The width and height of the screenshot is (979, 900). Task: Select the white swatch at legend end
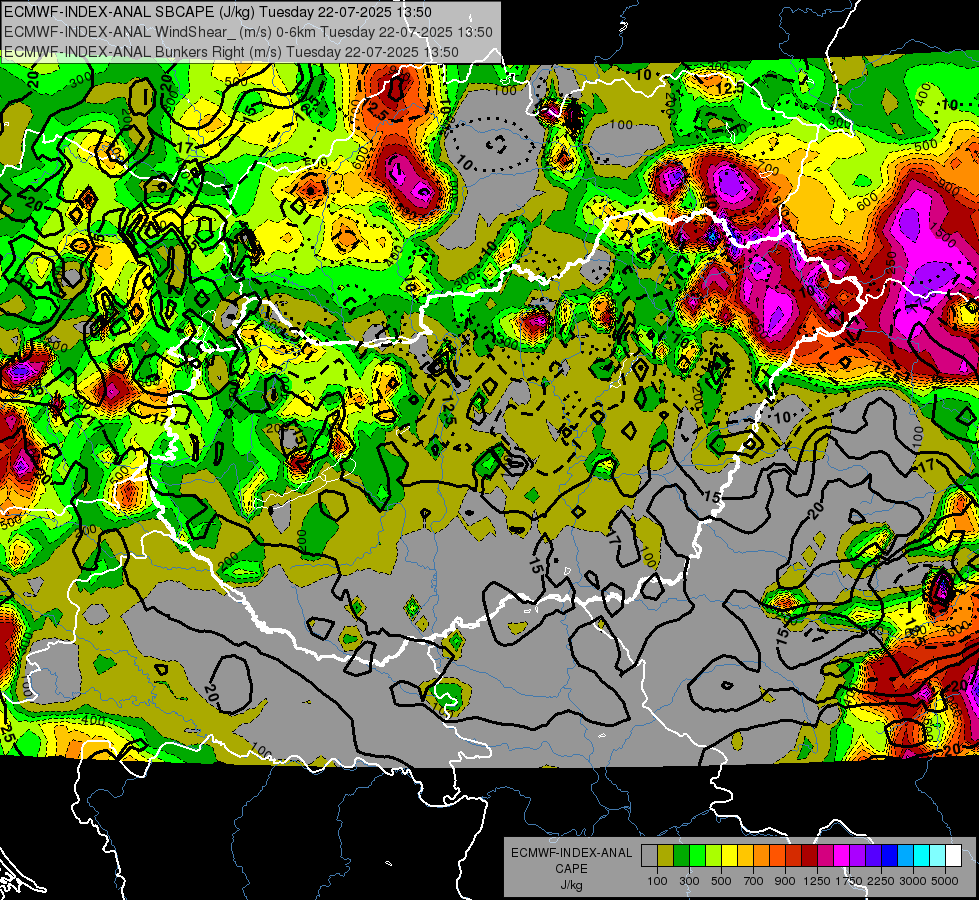(x=953, y=856)
